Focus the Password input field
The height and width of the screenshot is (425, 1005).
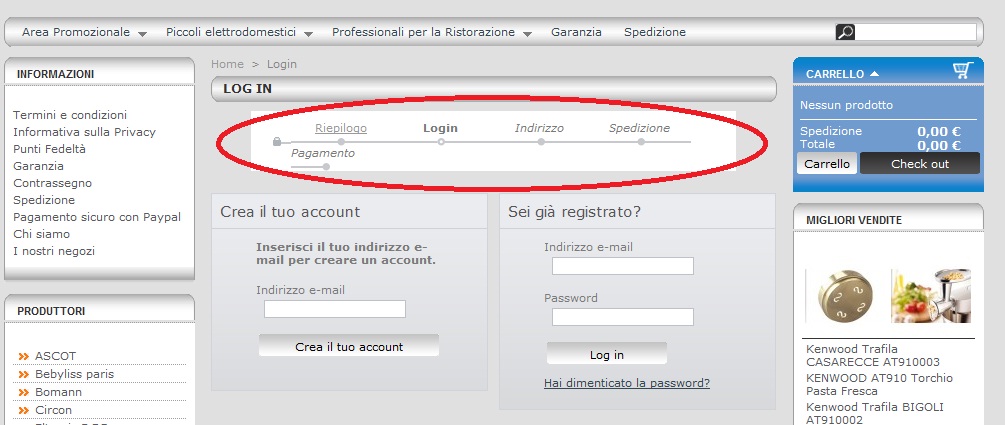[x=622, y=317]
